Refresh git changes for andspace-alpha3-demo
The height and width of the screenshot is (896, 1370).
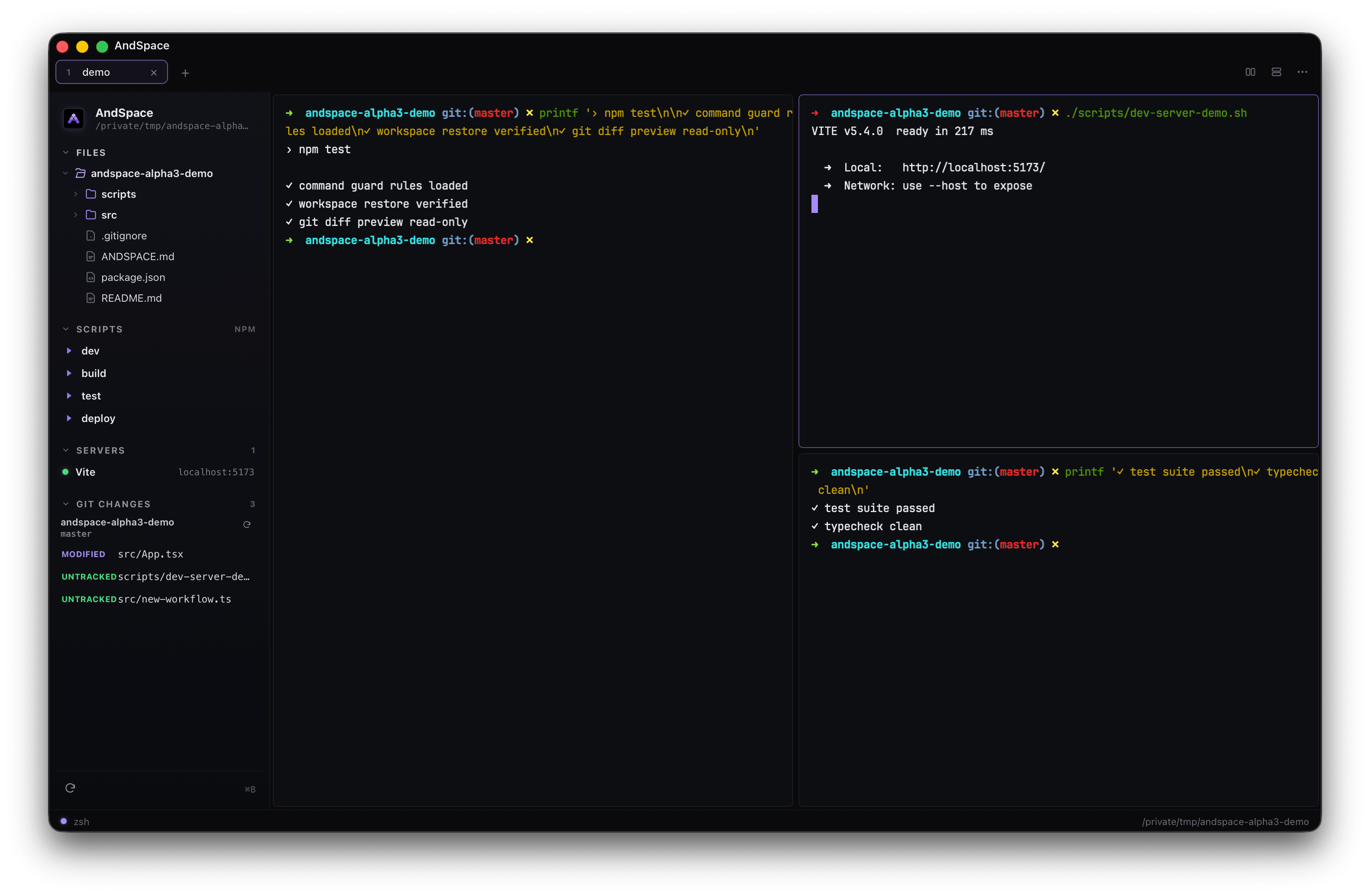pyautogui.click(x=247, y=524)
